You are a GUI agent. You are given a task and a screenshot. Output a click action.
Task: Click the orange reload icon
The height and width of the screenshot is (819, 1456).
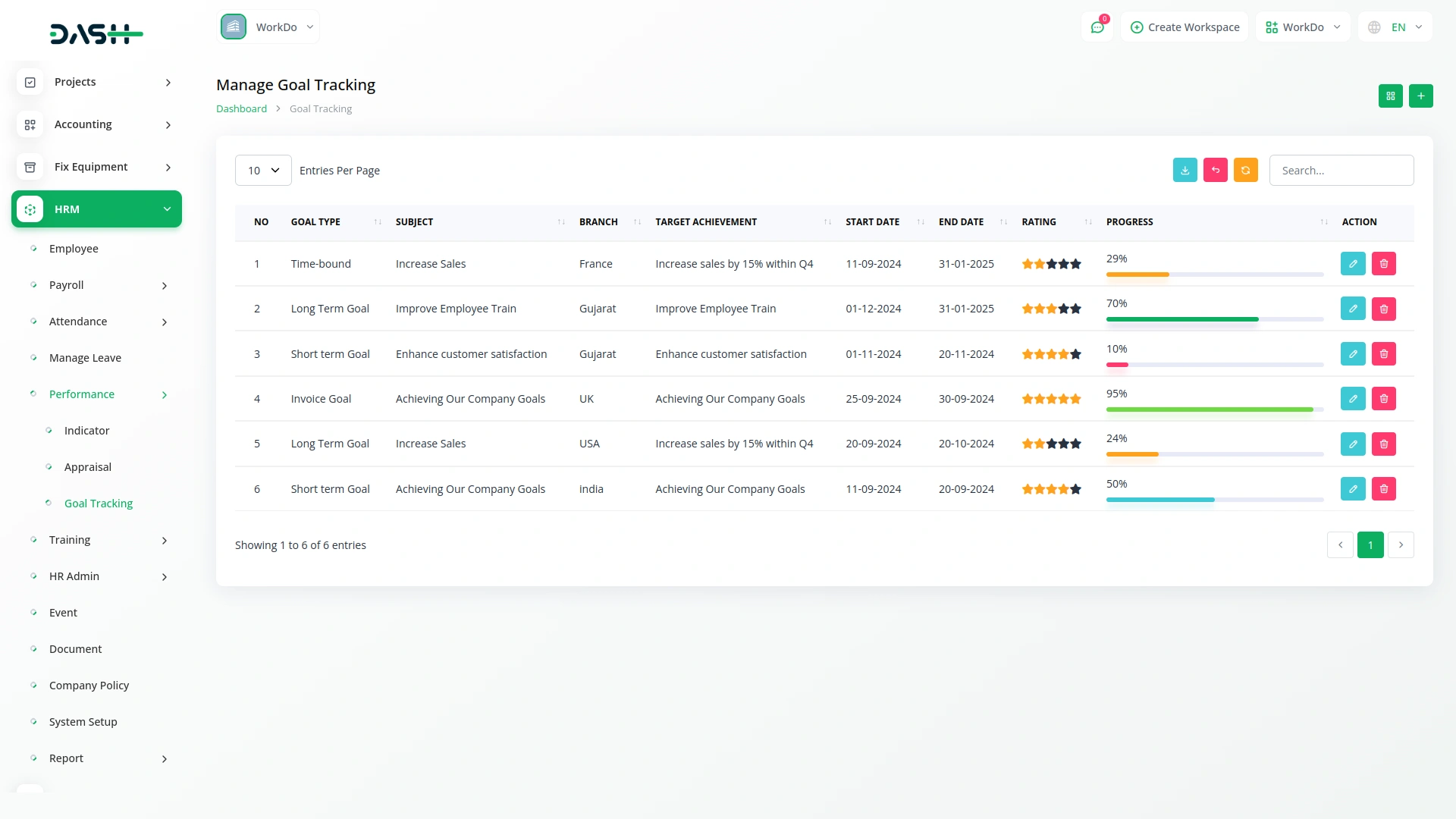click(1245, 170)
